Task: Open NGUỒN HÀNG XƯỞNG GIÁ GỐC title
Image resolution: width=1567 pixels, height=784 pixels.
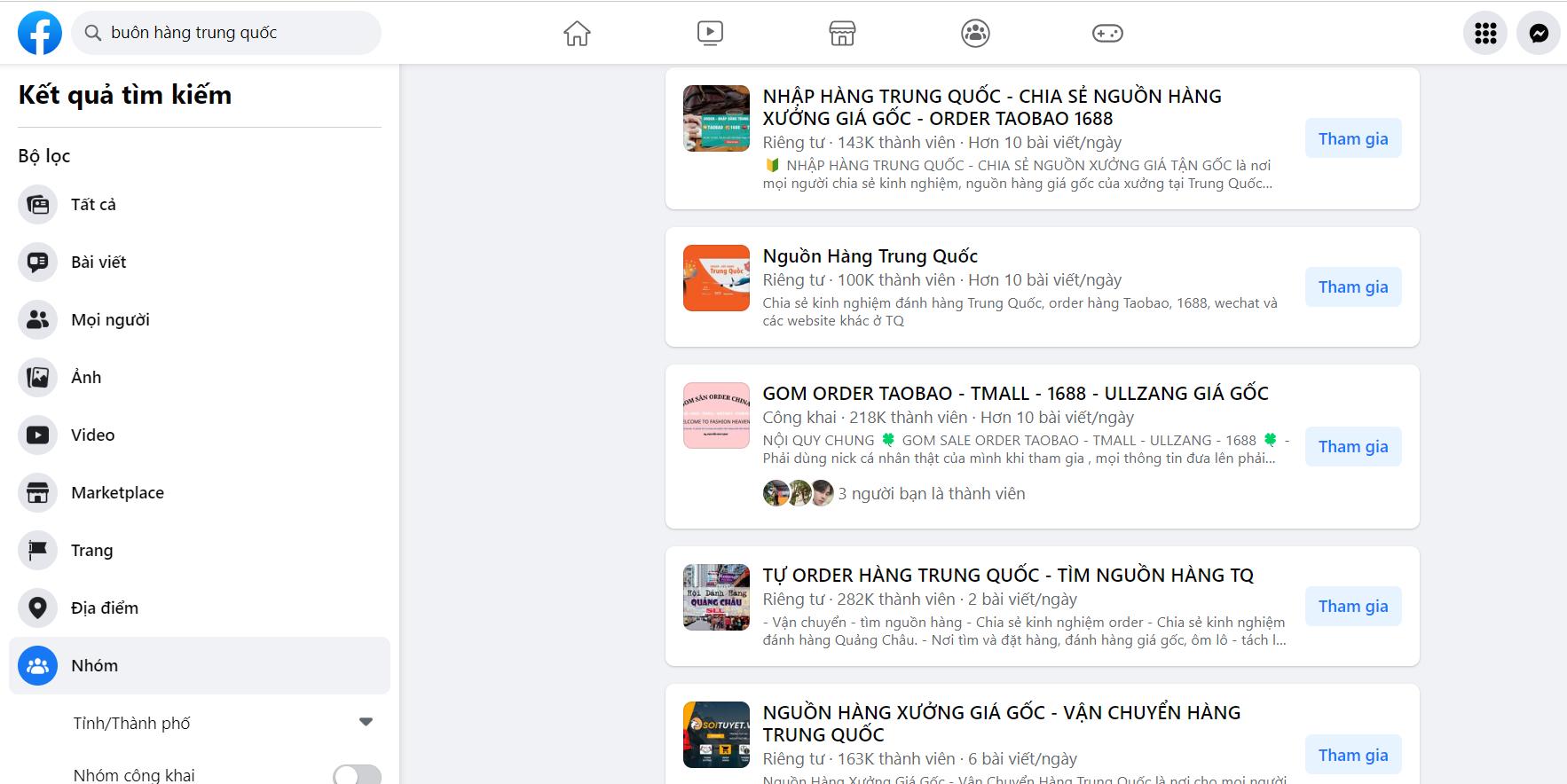Action: pyautogui.click(x=1001, y=724)
